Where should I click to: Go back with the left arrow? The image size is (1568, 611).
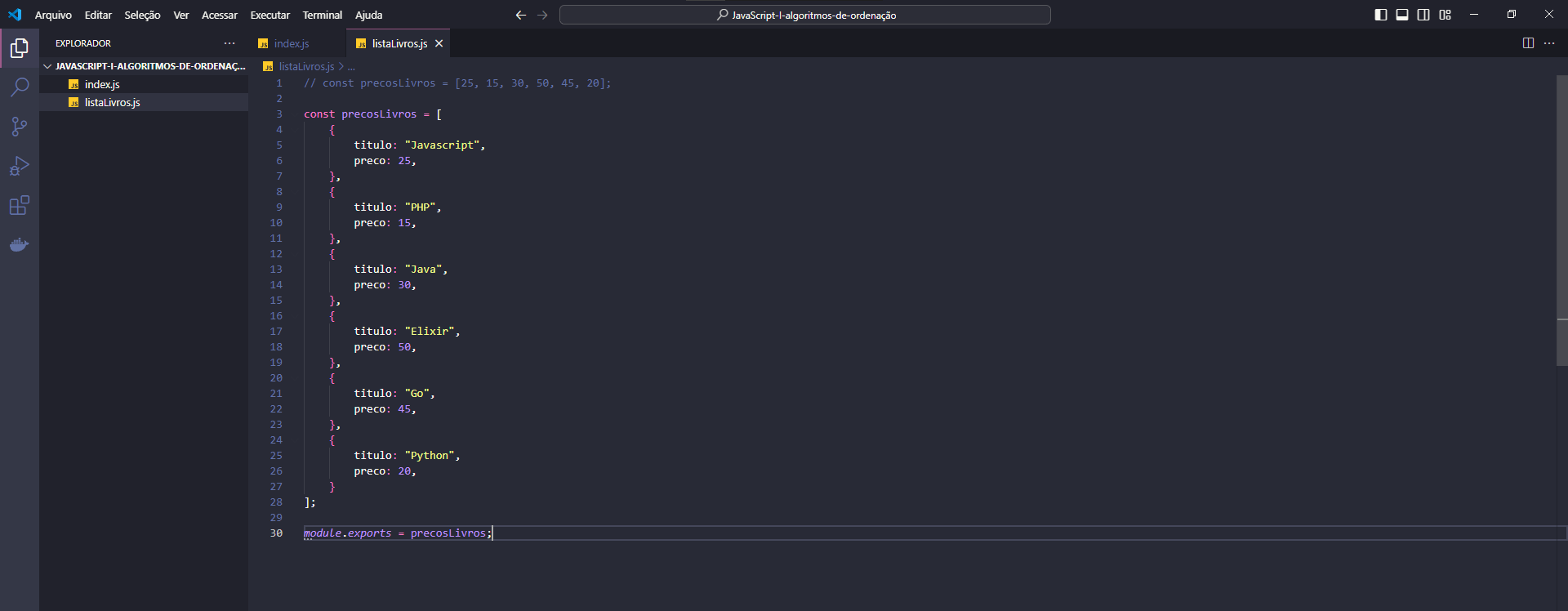(x=521, y=15)
